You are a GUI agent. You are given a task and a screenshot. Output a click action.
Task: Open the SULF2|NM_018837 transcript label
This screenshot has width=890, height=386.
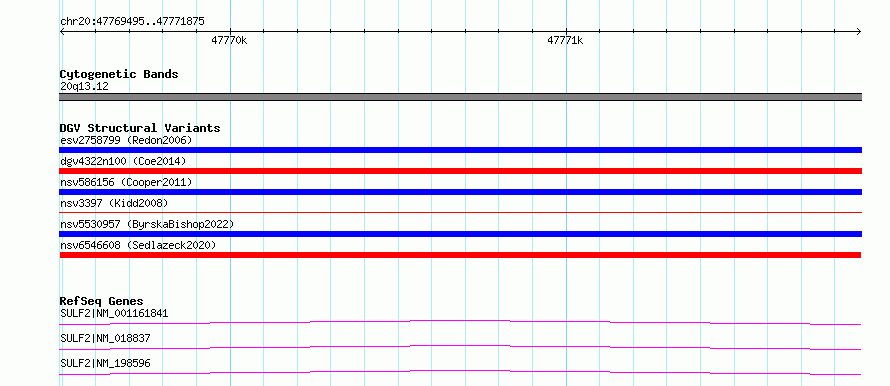105,338
